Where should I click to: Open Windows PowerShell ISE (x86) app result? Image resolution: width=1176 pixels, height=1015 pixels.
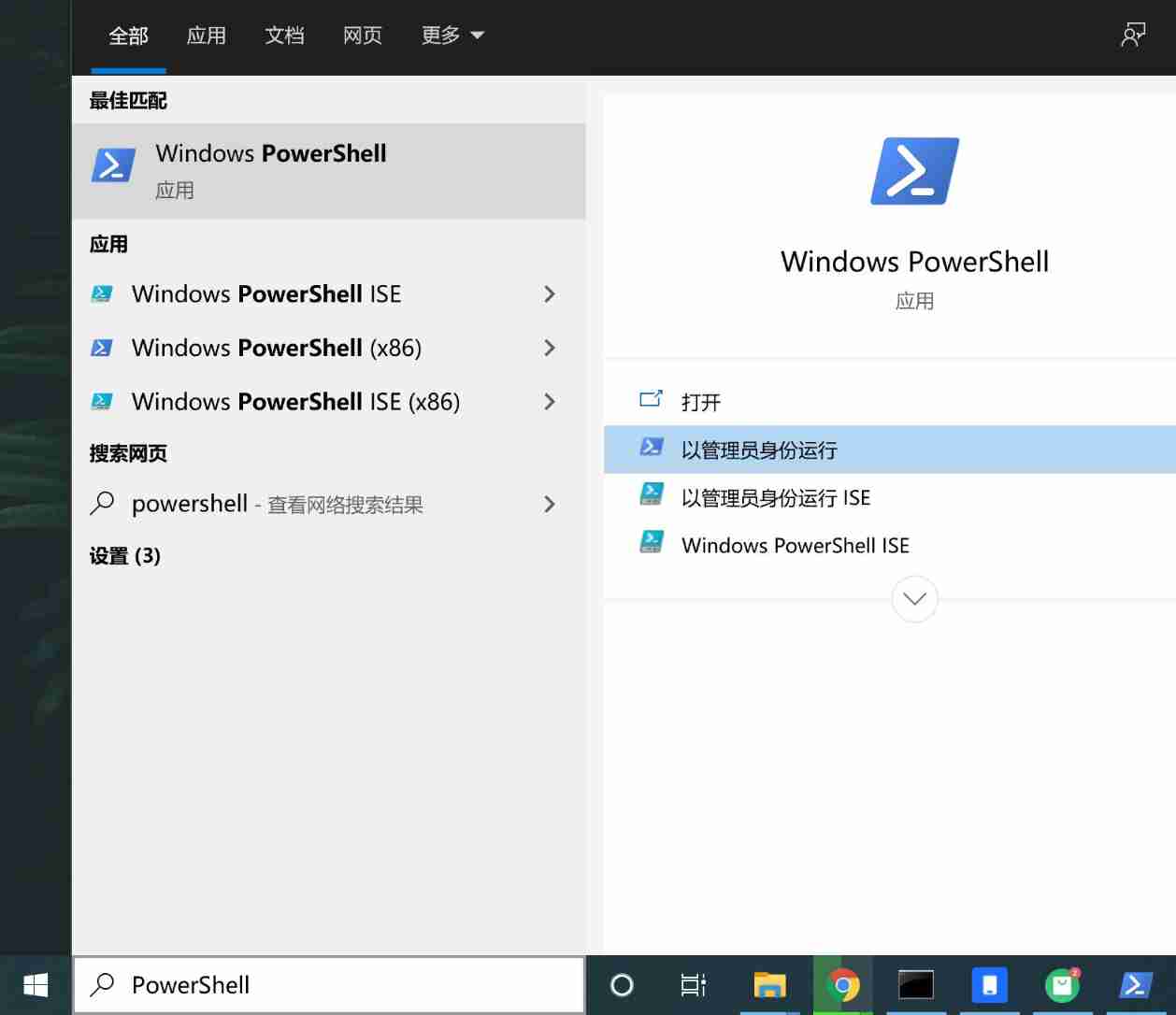329,402
